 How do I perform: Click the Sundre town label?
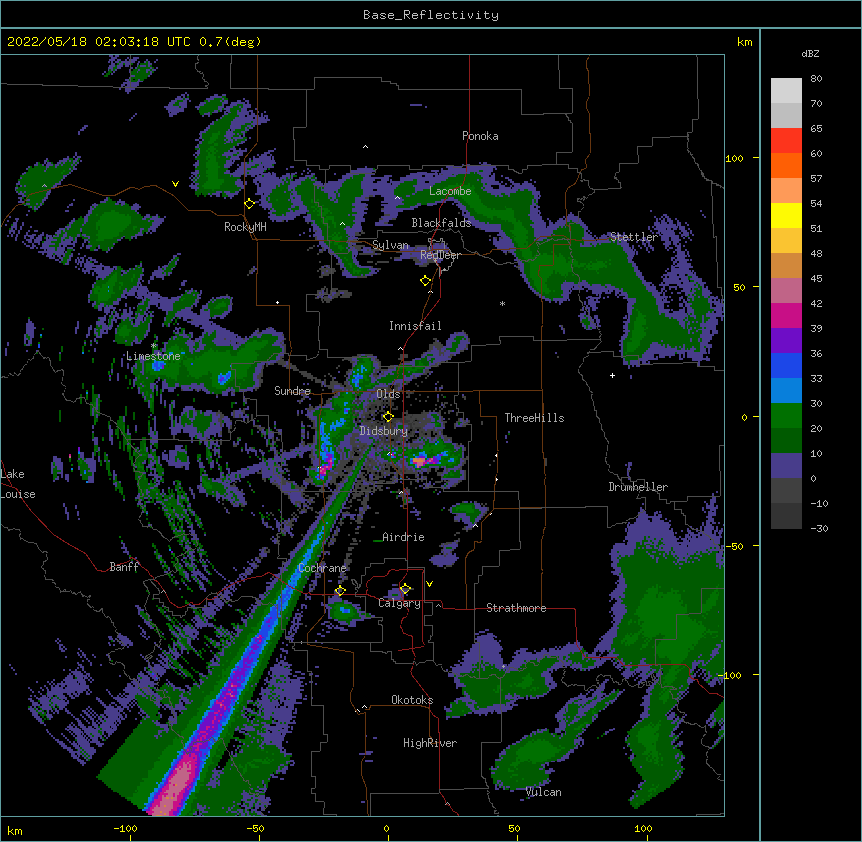click(292, 391)
